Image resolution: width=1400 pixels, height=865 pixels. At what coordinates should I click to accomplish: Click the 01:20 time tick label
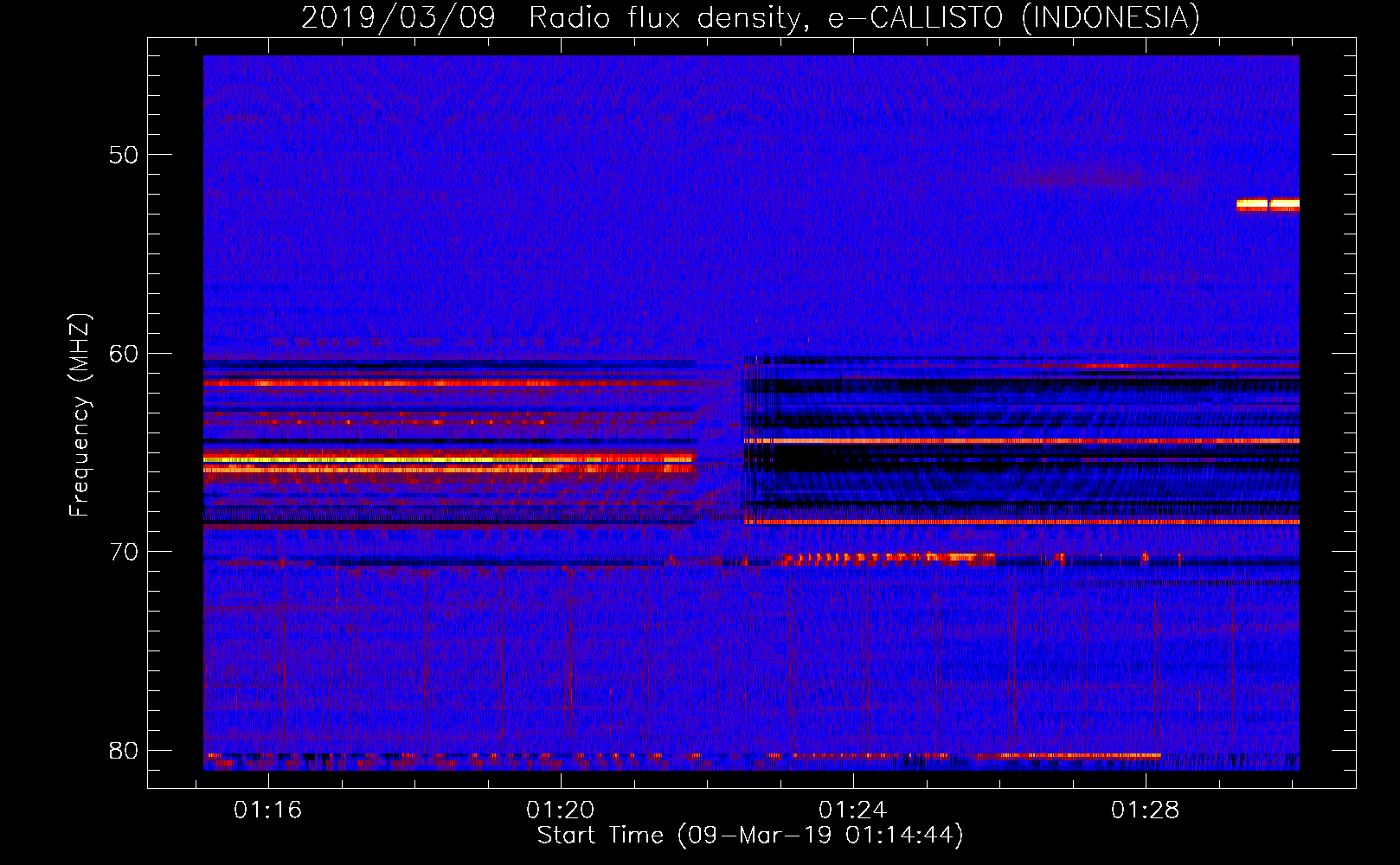pyautogui.click(x=560, y=810)
